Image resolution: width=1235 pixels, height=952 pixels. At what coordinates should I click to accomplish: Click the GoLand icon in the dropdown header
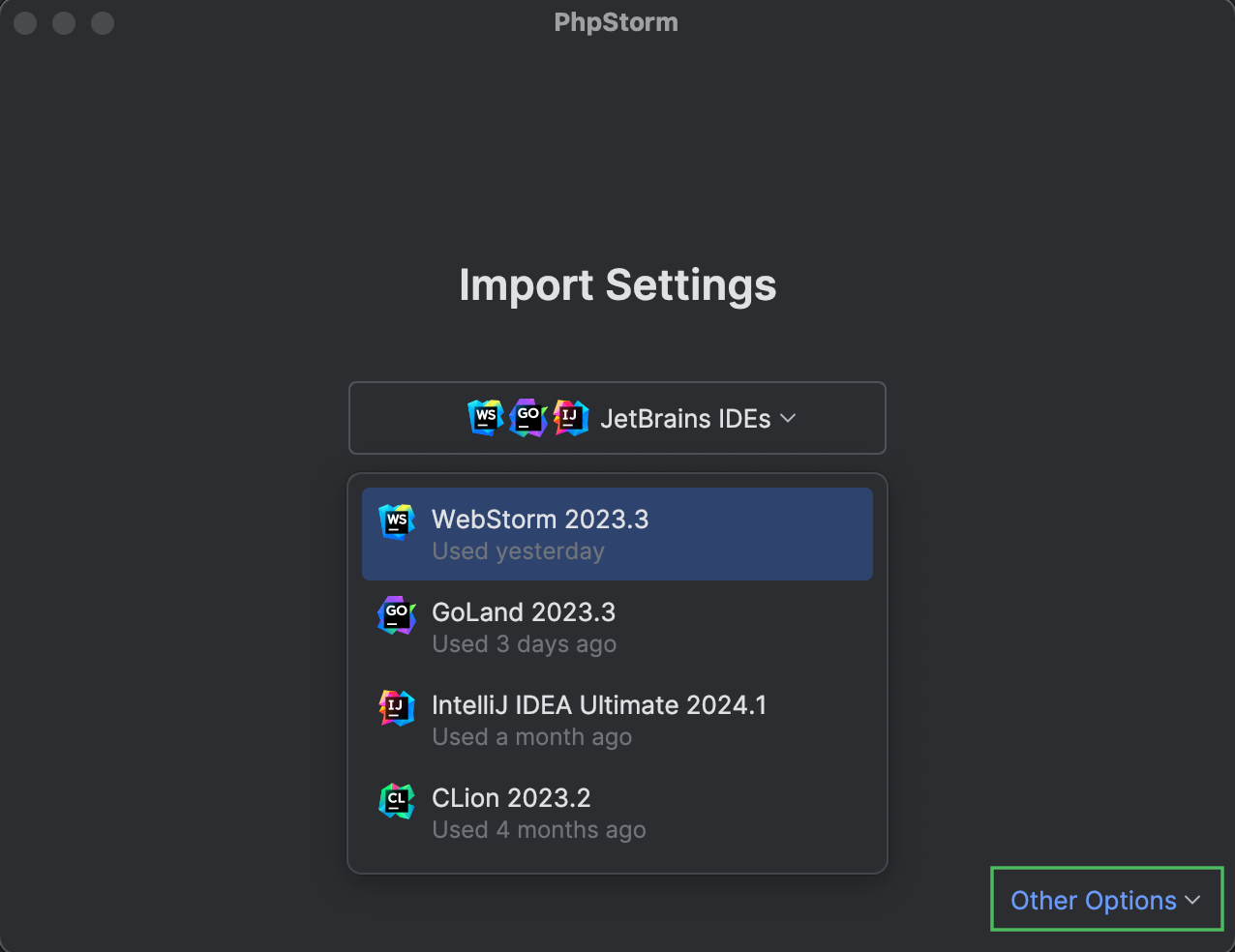[527, 417]
